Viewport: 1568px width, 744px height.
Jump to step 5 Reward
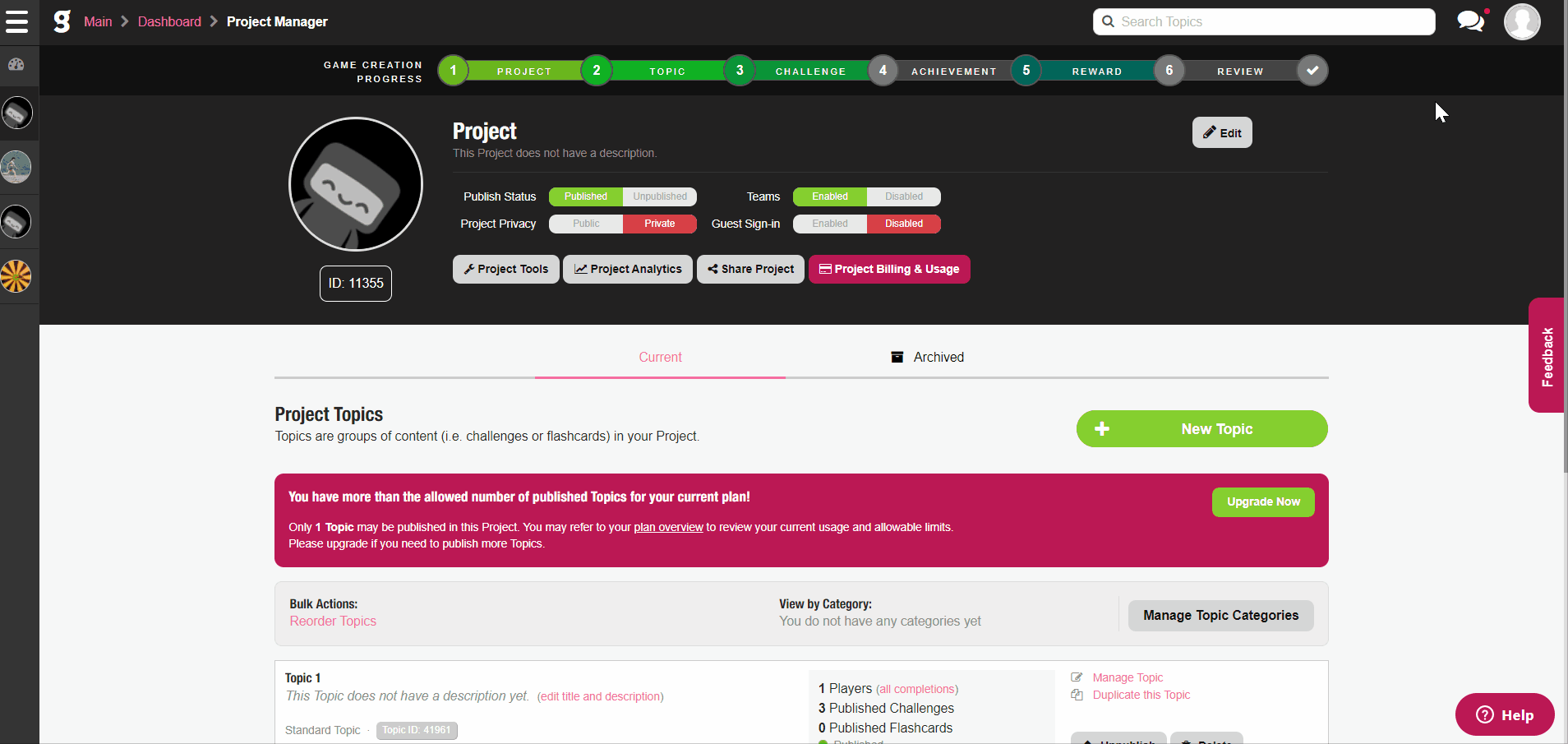coord(1026,71)
